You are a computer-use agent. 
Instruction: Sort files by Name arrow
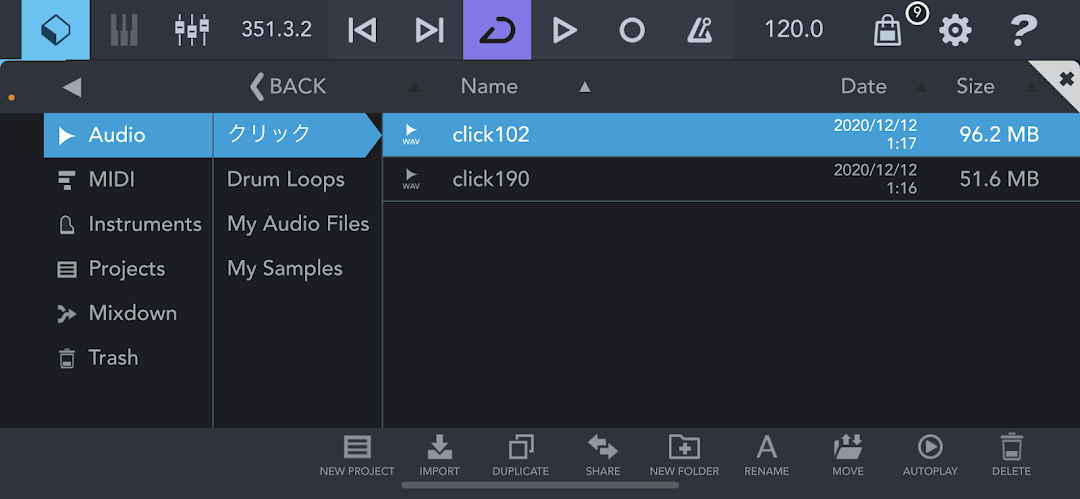(x=585, y=87)
